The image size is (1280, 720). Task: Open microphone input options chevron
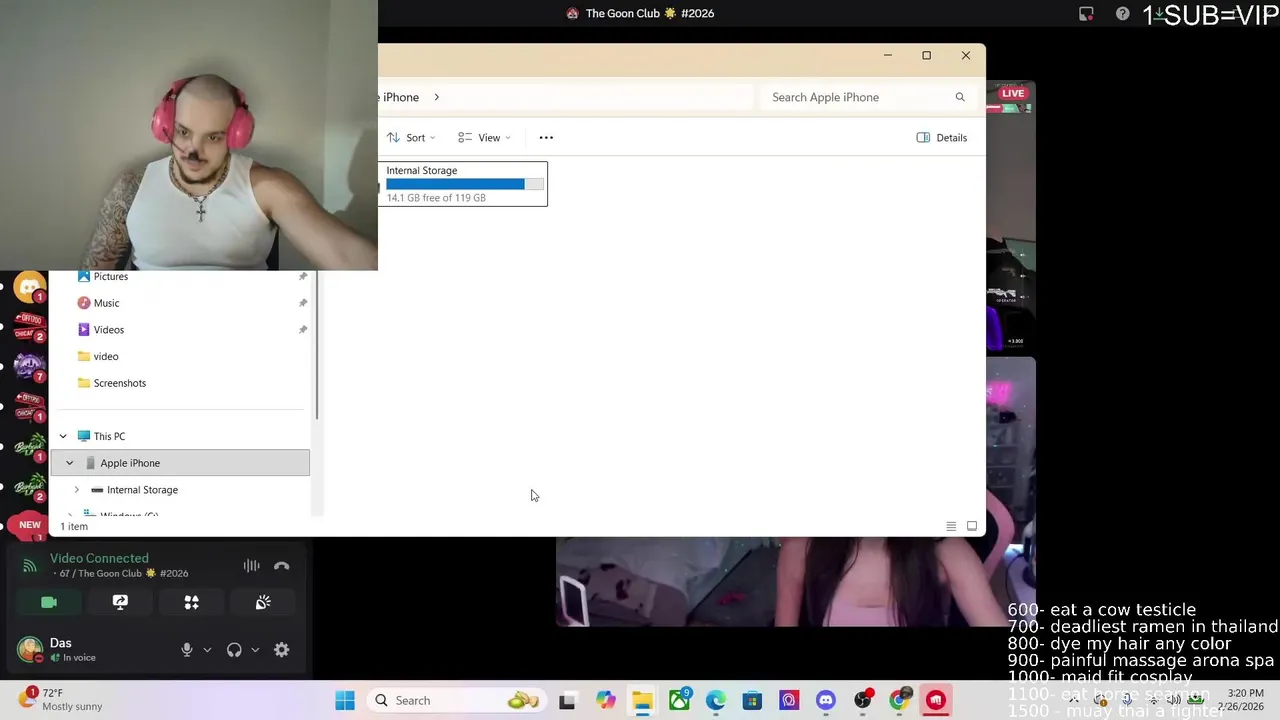point(207,650)
